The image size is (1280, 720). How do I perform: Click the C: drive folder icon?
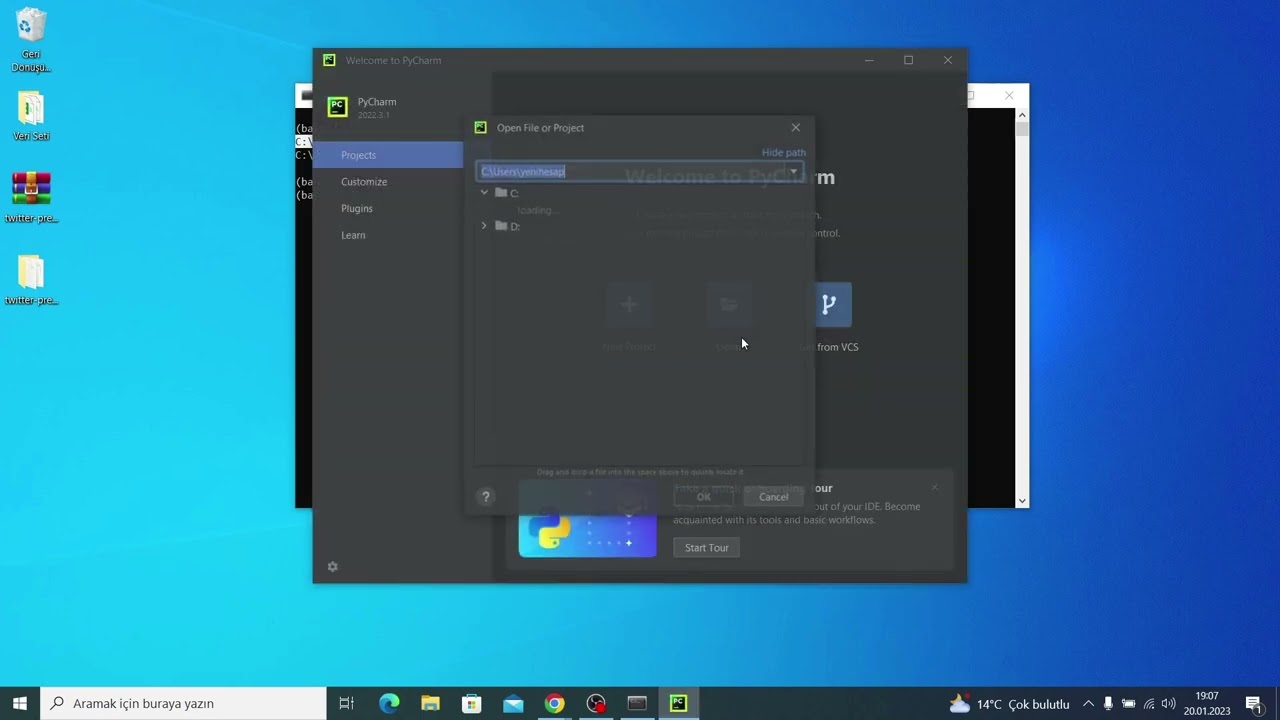[501, 192]
